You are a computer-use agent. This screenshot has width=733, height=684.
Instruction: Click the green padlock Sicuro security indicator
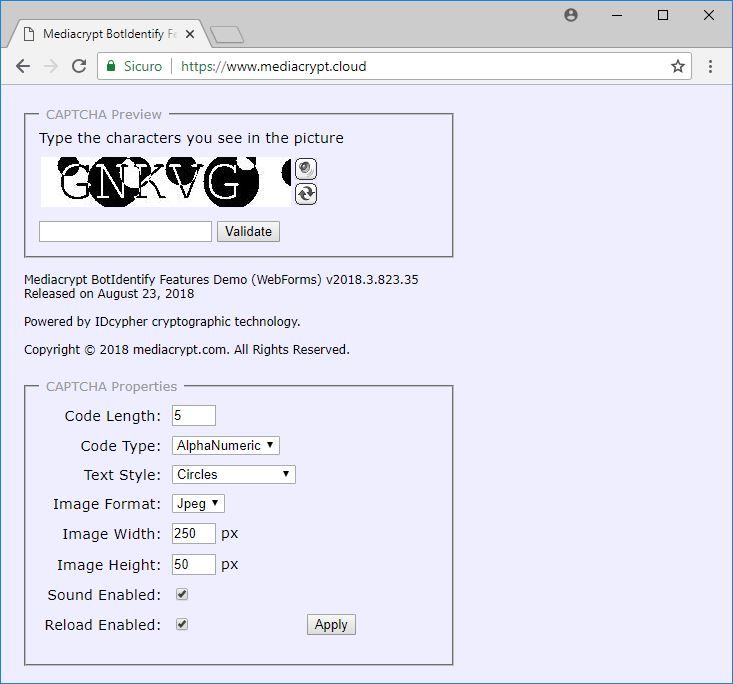pos(134,66)
